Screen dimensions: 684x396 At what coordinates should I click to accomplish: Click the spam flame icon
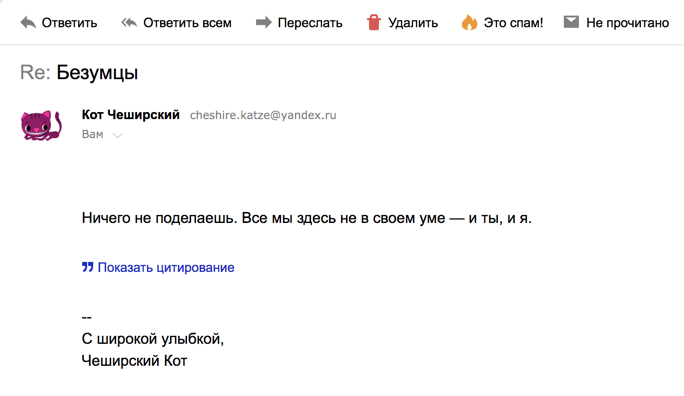pyautogui.click(x=469, y=22)
